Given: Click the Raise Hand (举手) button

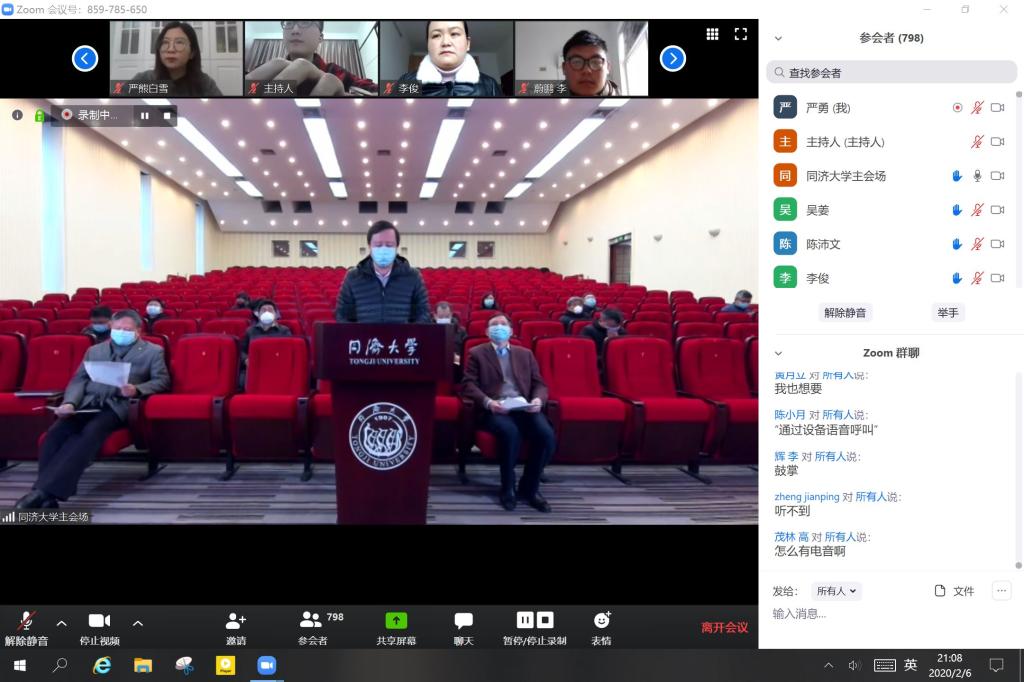Looking at the screenshot, I should [947, 312].
